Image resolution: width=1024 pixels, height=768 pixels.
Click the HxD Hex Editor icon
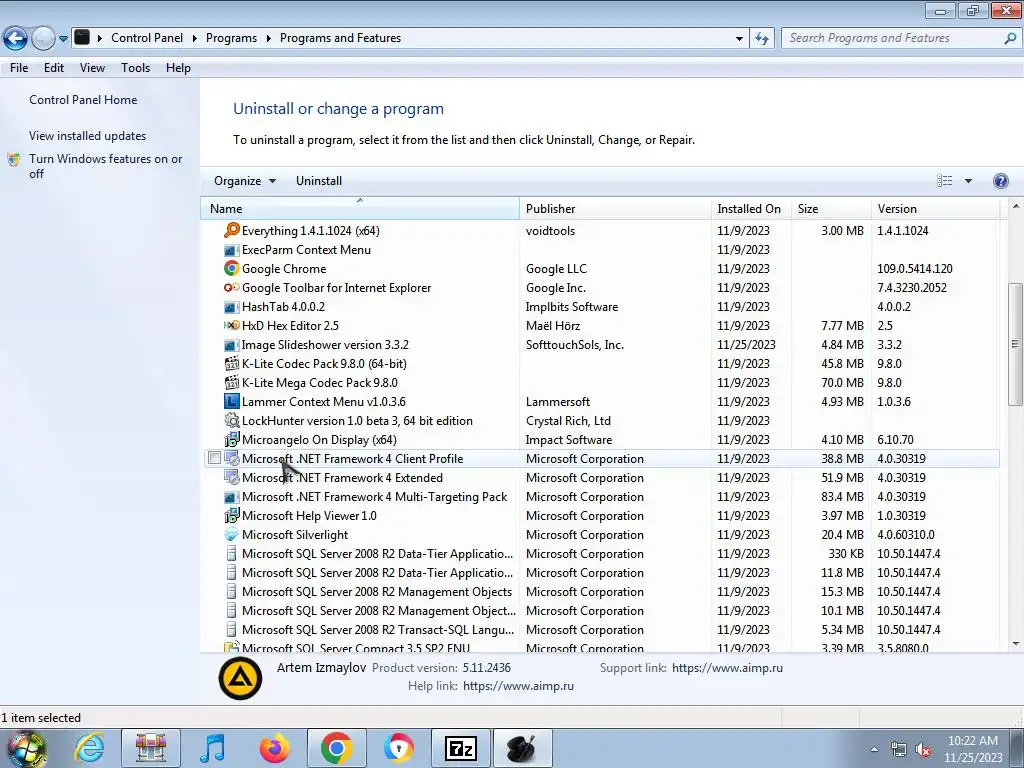pos(231,325)
